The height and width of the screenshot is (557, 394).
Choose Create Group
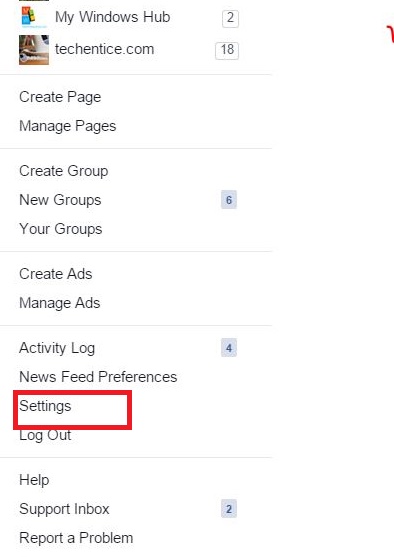point(64,171)
